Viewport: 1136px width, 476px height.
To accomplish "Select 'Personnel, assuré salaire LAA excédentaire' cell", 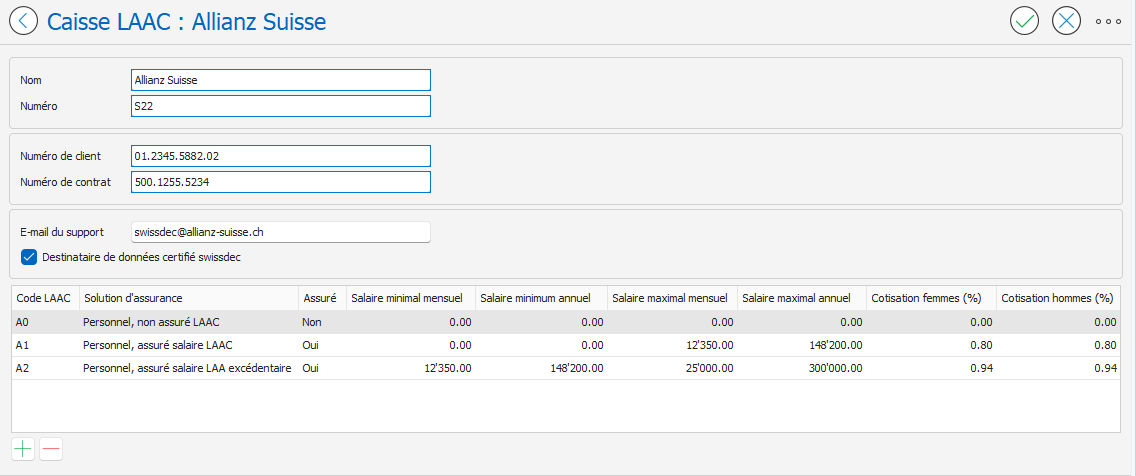I will click(x=188, y=368).
